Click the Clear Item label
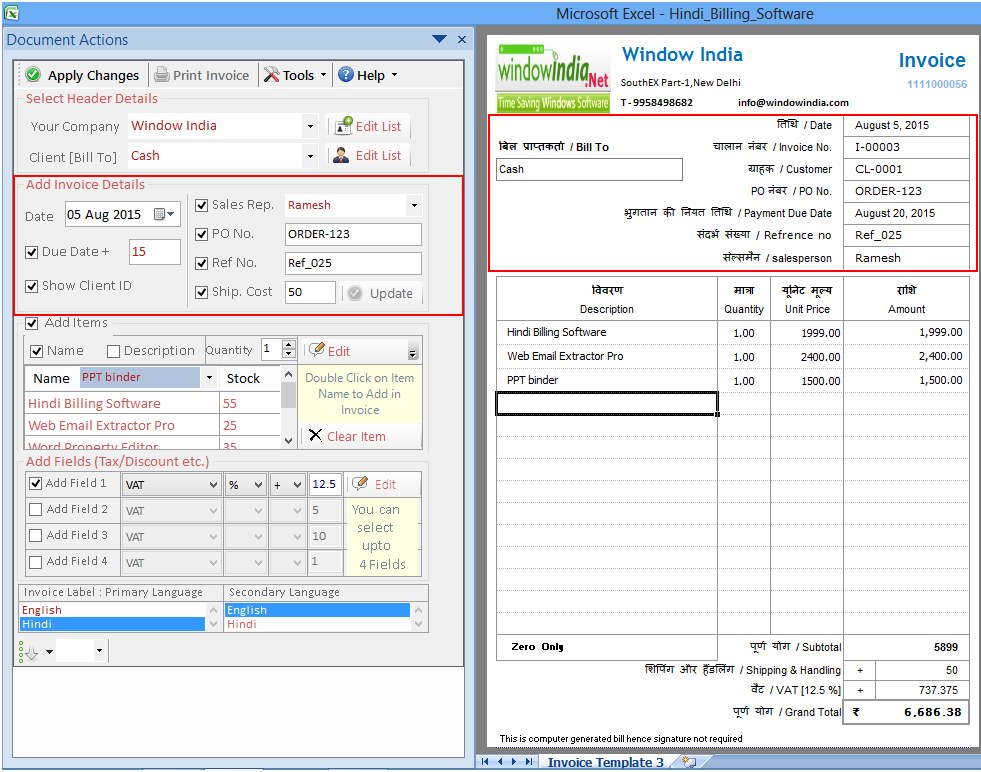Viewport: 981px width, 772px height. click(x=356, y=437)
